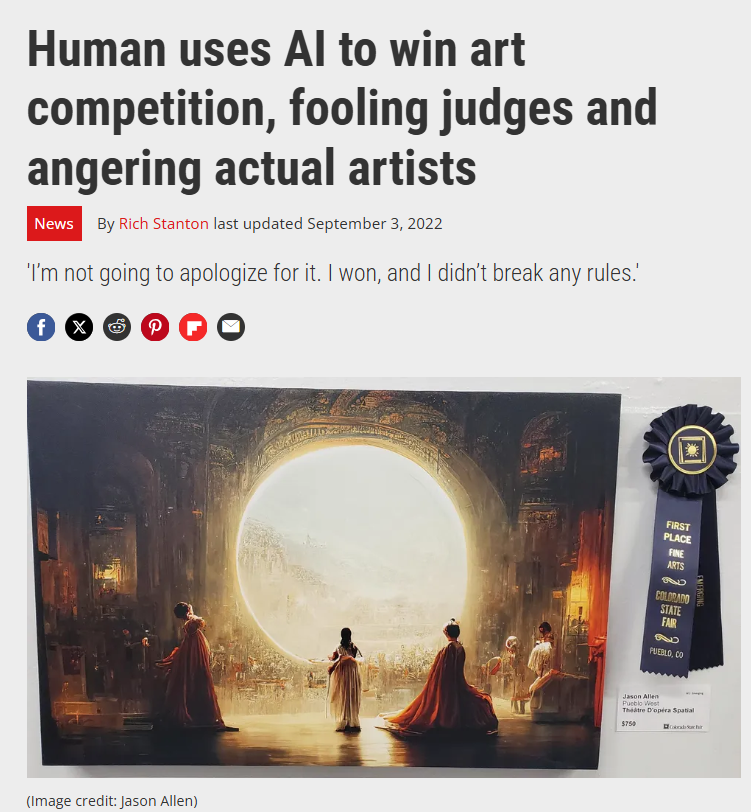
Task: Share the article on X
Action: 79,327
